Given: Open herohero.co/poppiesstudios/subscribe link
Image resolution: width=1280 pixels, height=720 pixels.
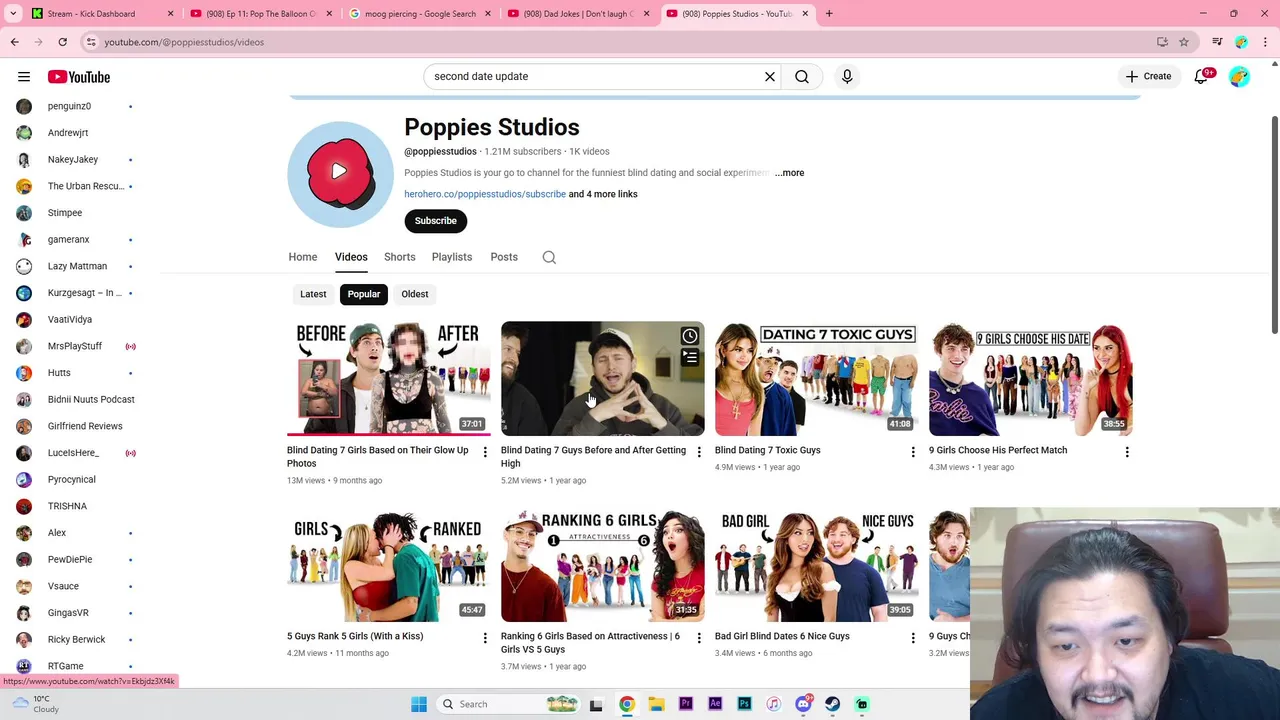Looking at the screenshot, I should 485,194.
